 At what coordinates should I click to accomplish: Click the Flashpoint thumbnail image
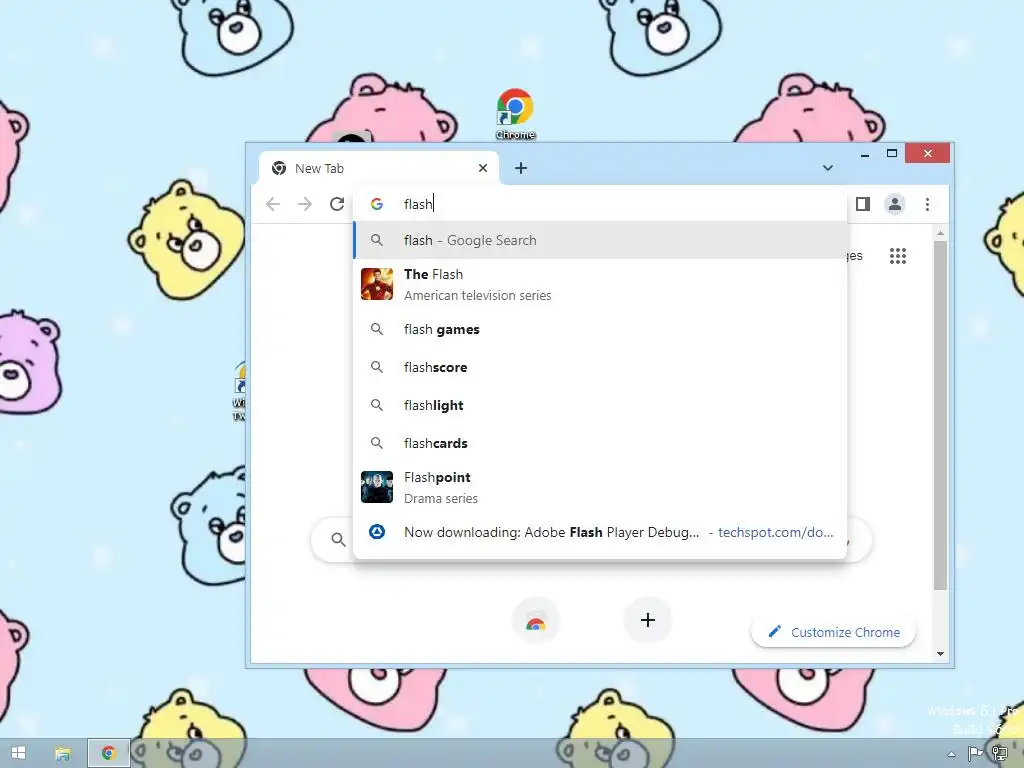[x=377, y=487]
